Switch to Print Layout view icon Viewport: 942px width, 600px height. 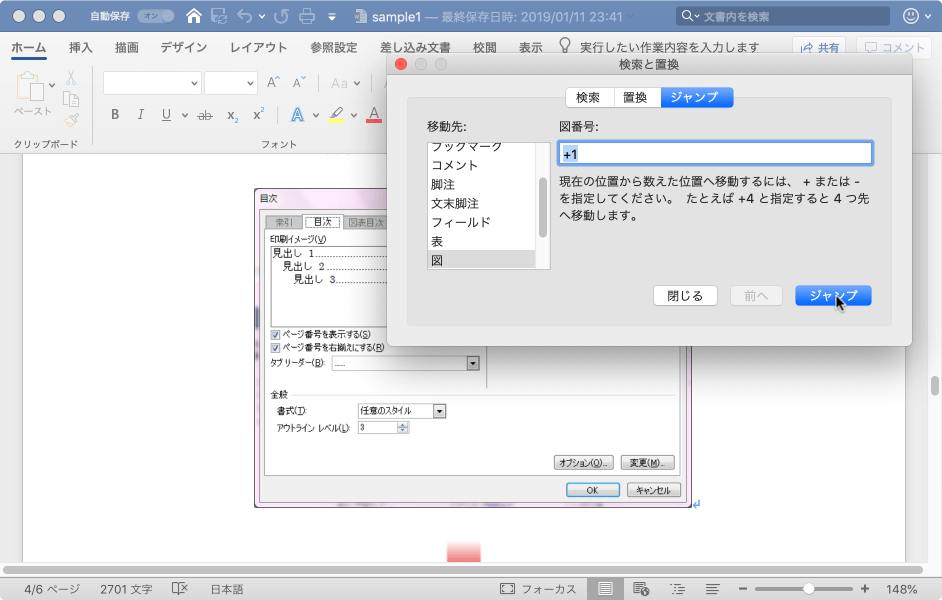coord(605,589)
